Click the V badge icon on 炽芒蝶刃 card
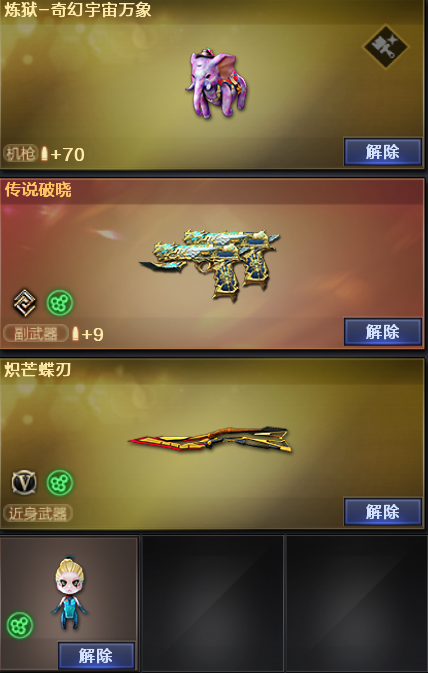The height and width of the screenshot is (673, 428). [x=24, y=482]
